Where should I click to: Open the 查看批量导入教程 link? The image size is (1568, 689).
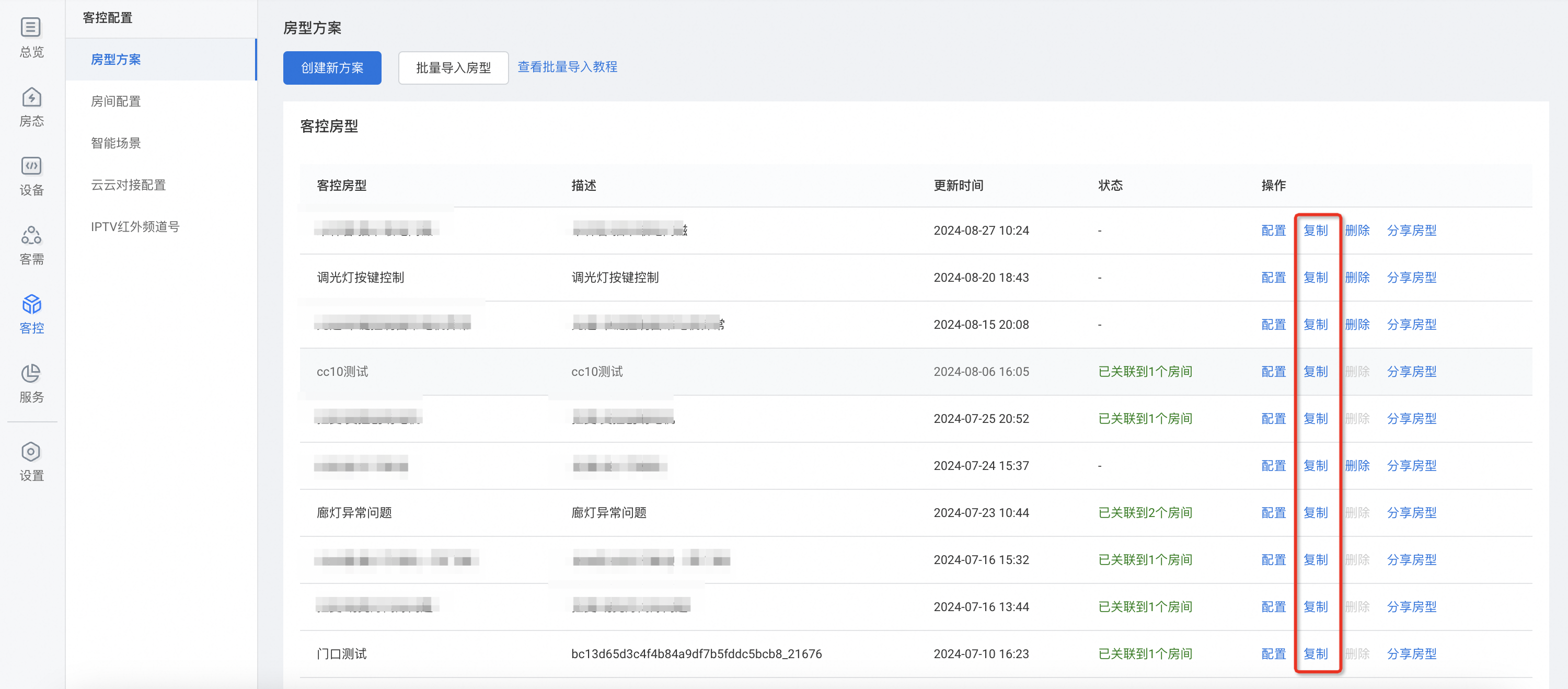pos(567,67)
